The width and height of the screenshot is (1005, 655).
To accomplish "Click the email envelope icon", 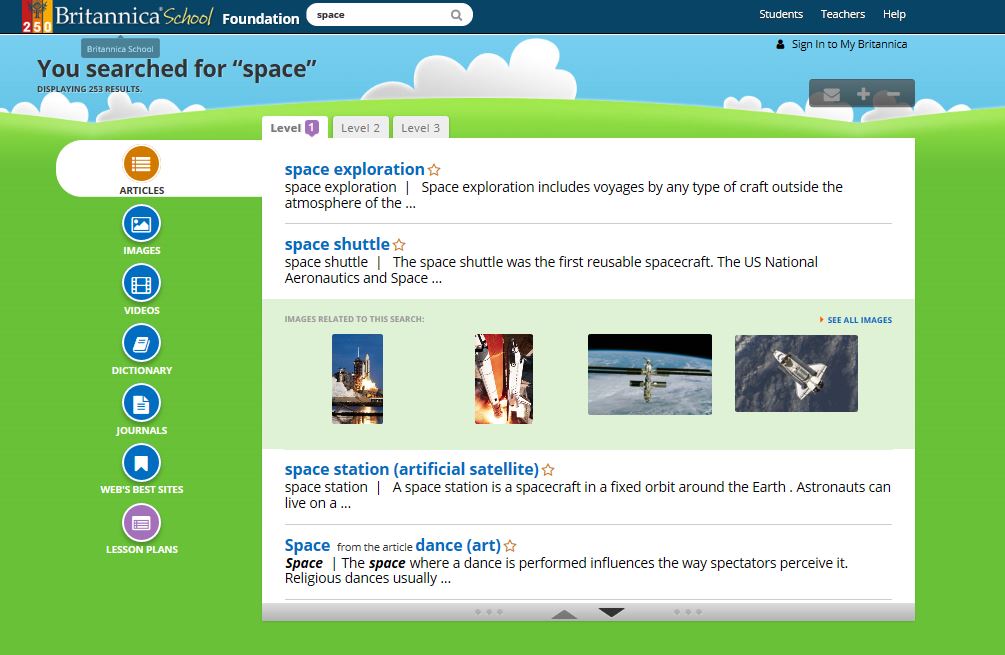I will [831, 95].
